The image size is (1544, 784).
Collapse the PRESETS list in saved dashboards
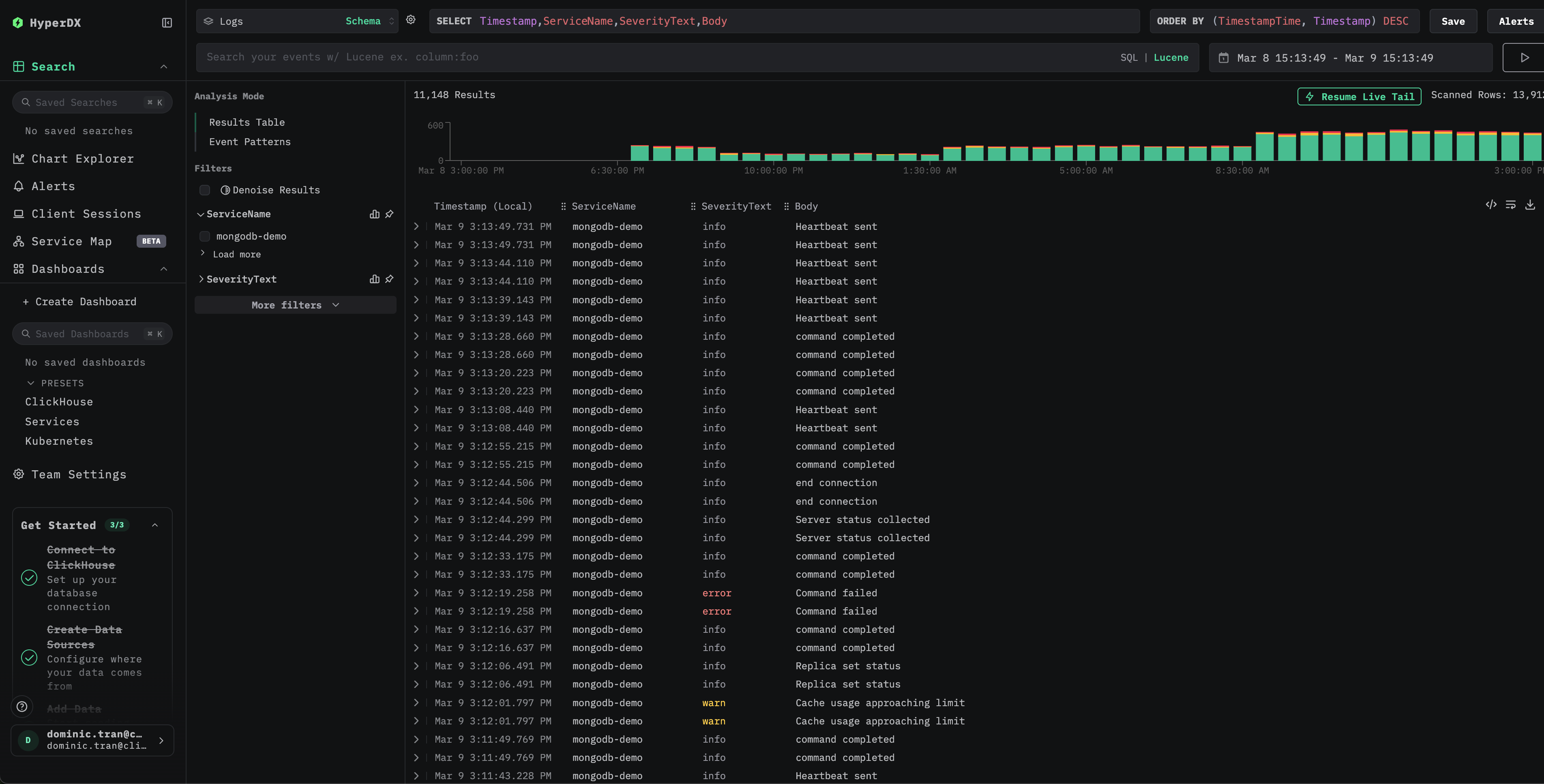point(31,382)
